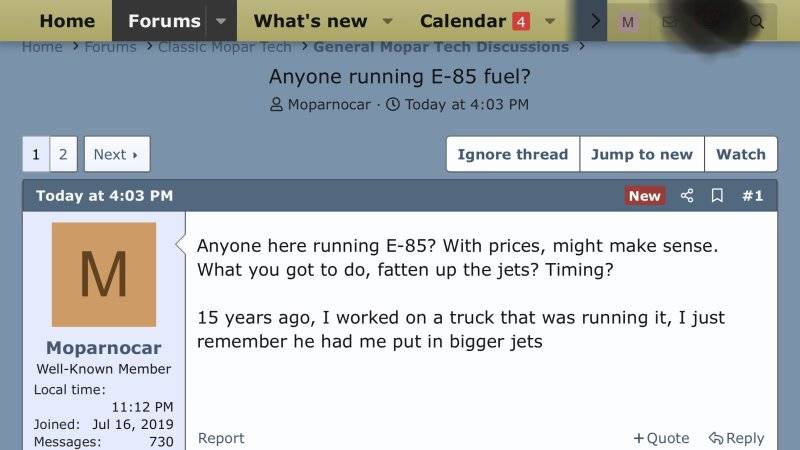The image size is (800, 450).
Task: Open General Mopar Tech Discussions breadcrumb
Action: pos(441,47)
